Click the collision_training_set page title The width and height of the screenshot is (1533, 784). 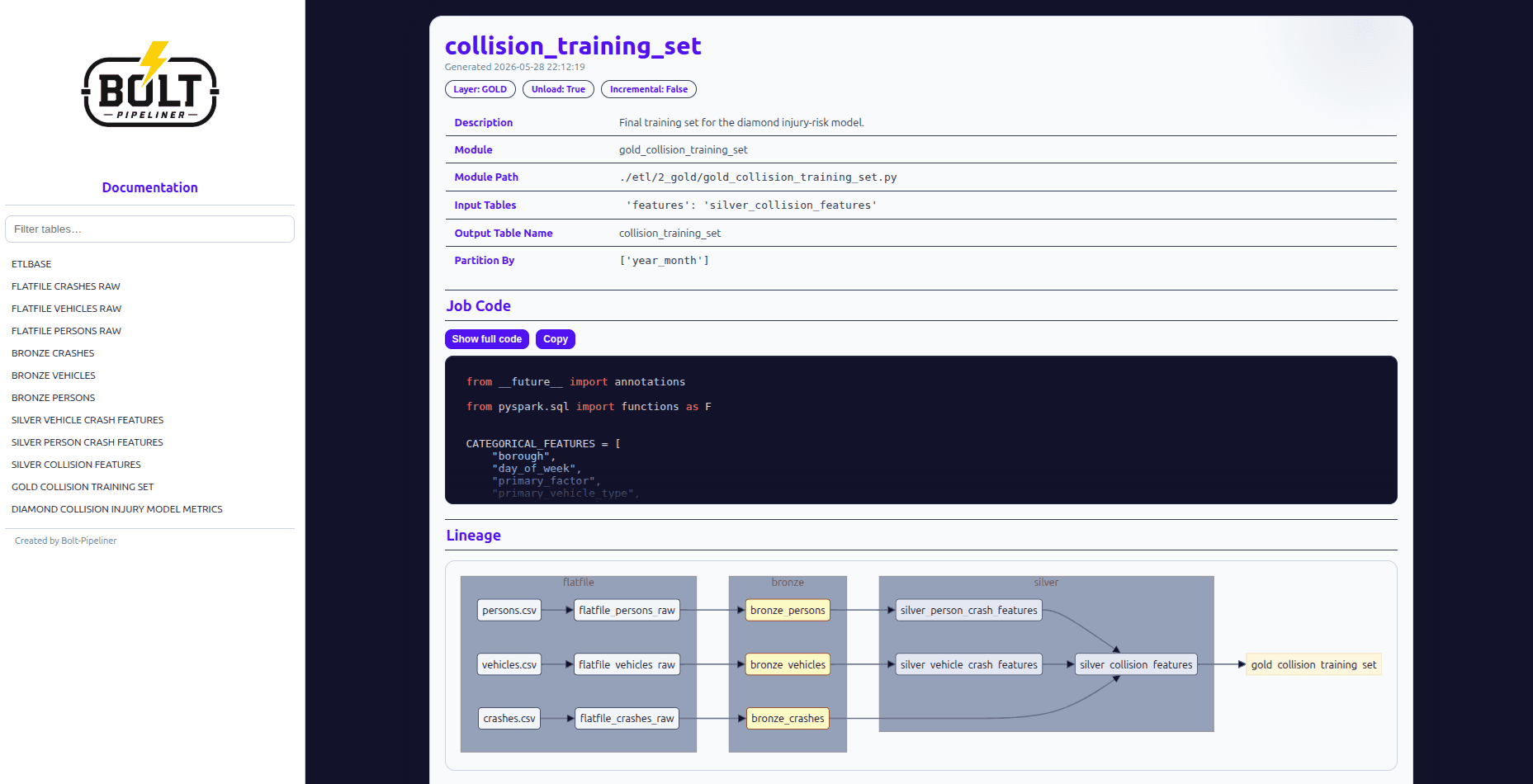(x=573, y=46)
